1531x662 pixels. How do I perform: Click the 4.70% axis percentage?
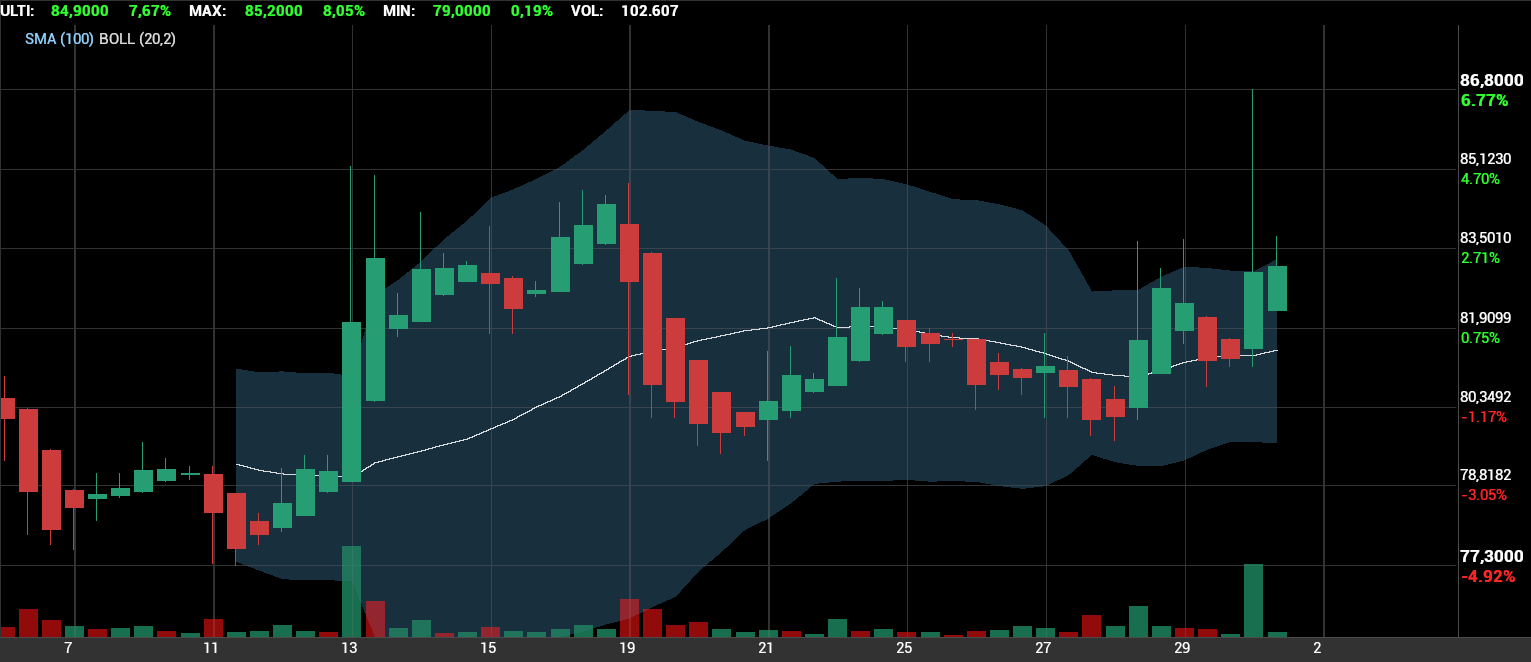(x=1480, y=179)
